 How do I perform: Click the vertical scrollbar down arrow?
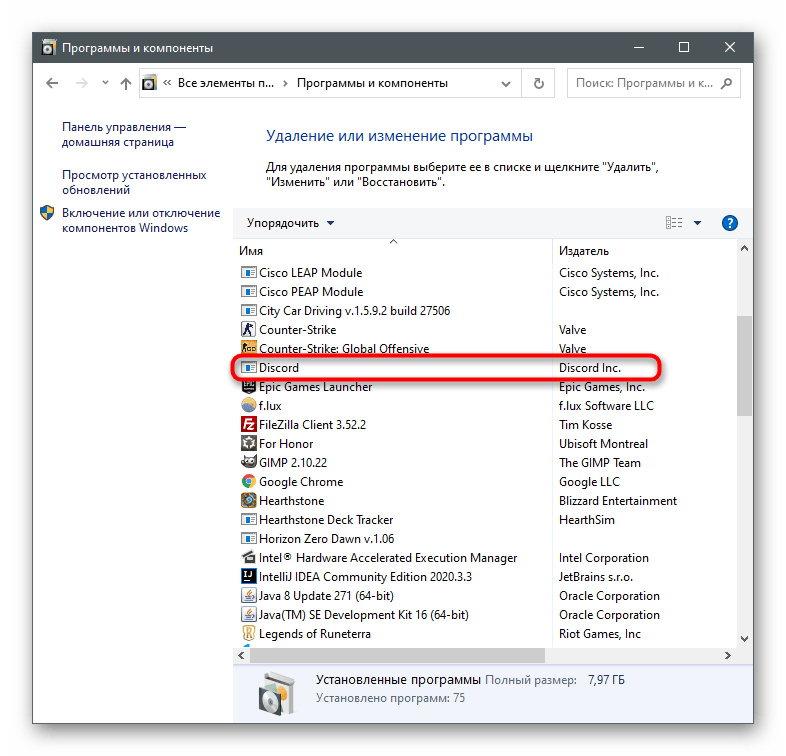coord(744,639)
